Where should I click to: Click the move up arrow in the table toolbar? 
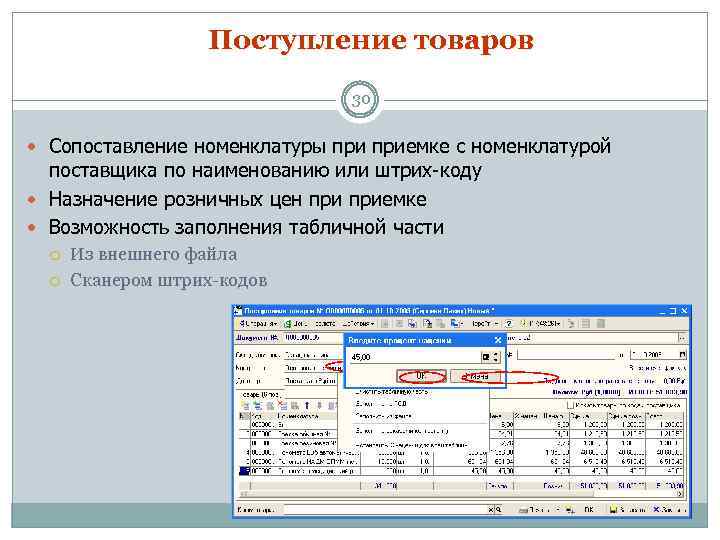(x=307, y=406)
